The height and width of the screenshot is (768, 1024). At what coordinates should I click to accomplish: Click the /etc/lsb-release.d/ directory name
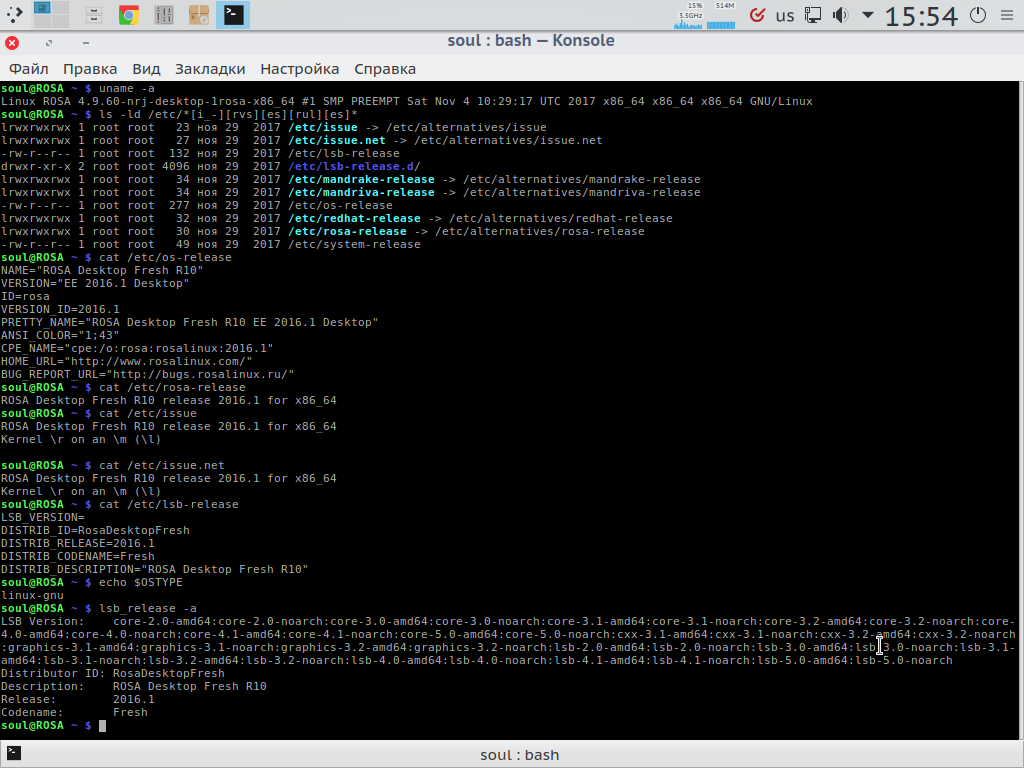(355, 167)
